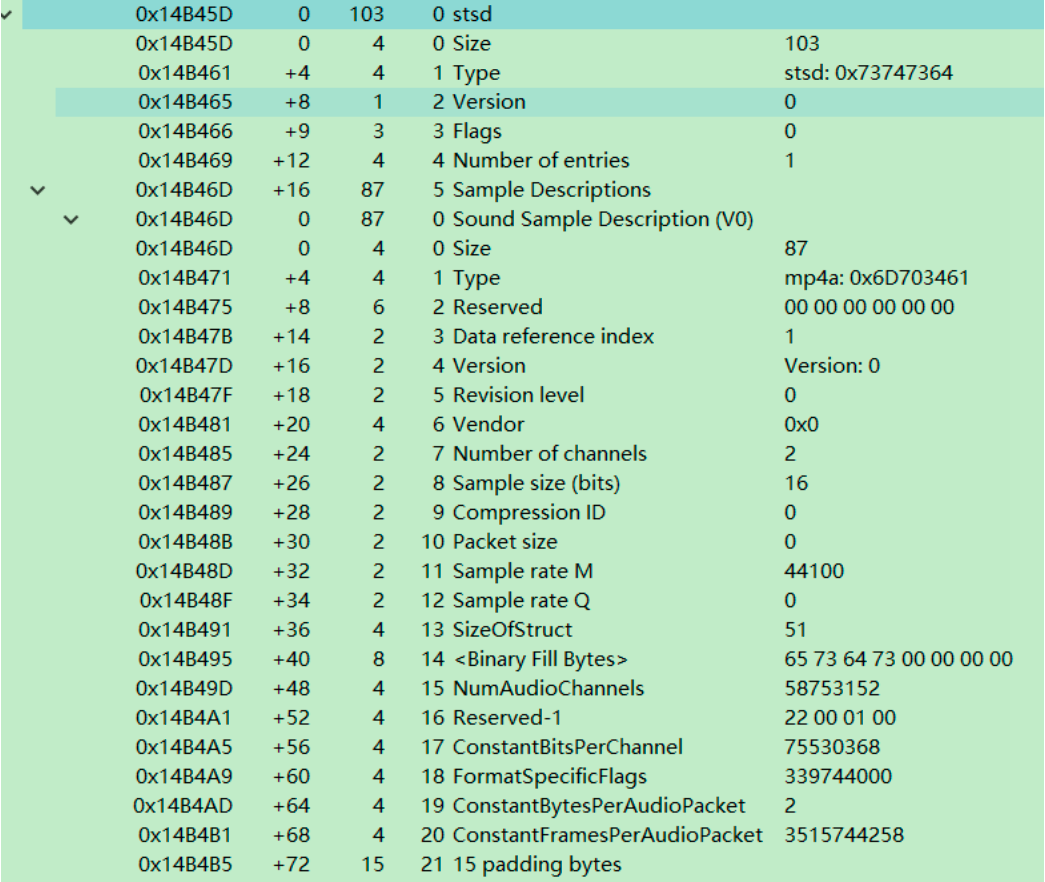Click the value 'stsd: 0x73747364'
1045x882 pixels.
(868, 73)
